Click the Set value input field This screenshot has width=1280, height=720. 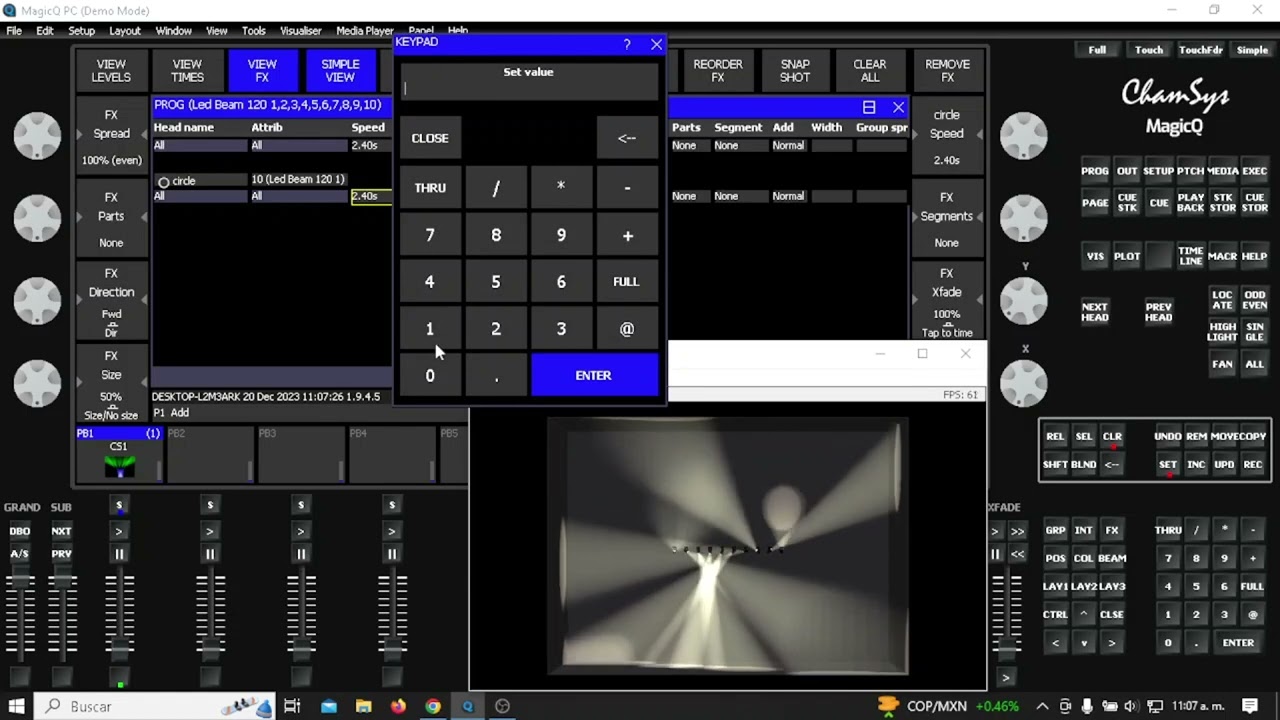[529, 89]
